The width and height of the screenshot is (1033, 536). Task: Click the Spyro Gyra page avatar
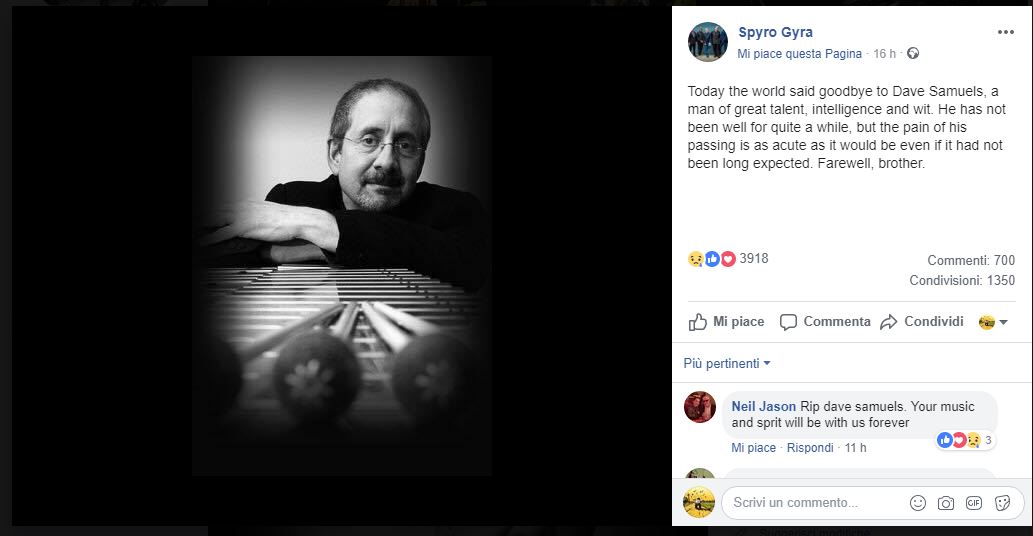708,42
